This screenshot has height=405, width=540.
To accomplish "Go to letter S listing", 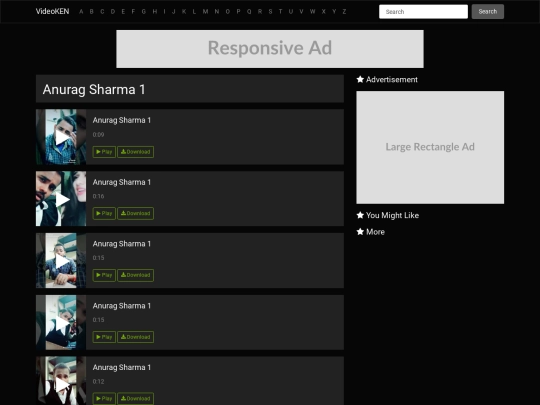I will click(270, 12).
